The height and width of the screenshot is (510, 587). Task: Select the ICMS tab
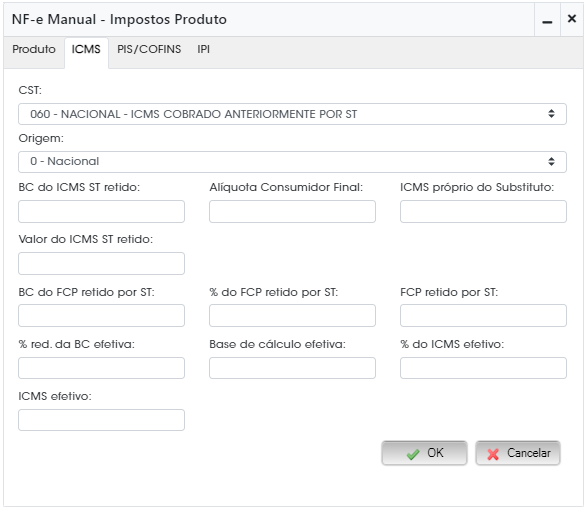pyautogui.click(x=86, y=49)
